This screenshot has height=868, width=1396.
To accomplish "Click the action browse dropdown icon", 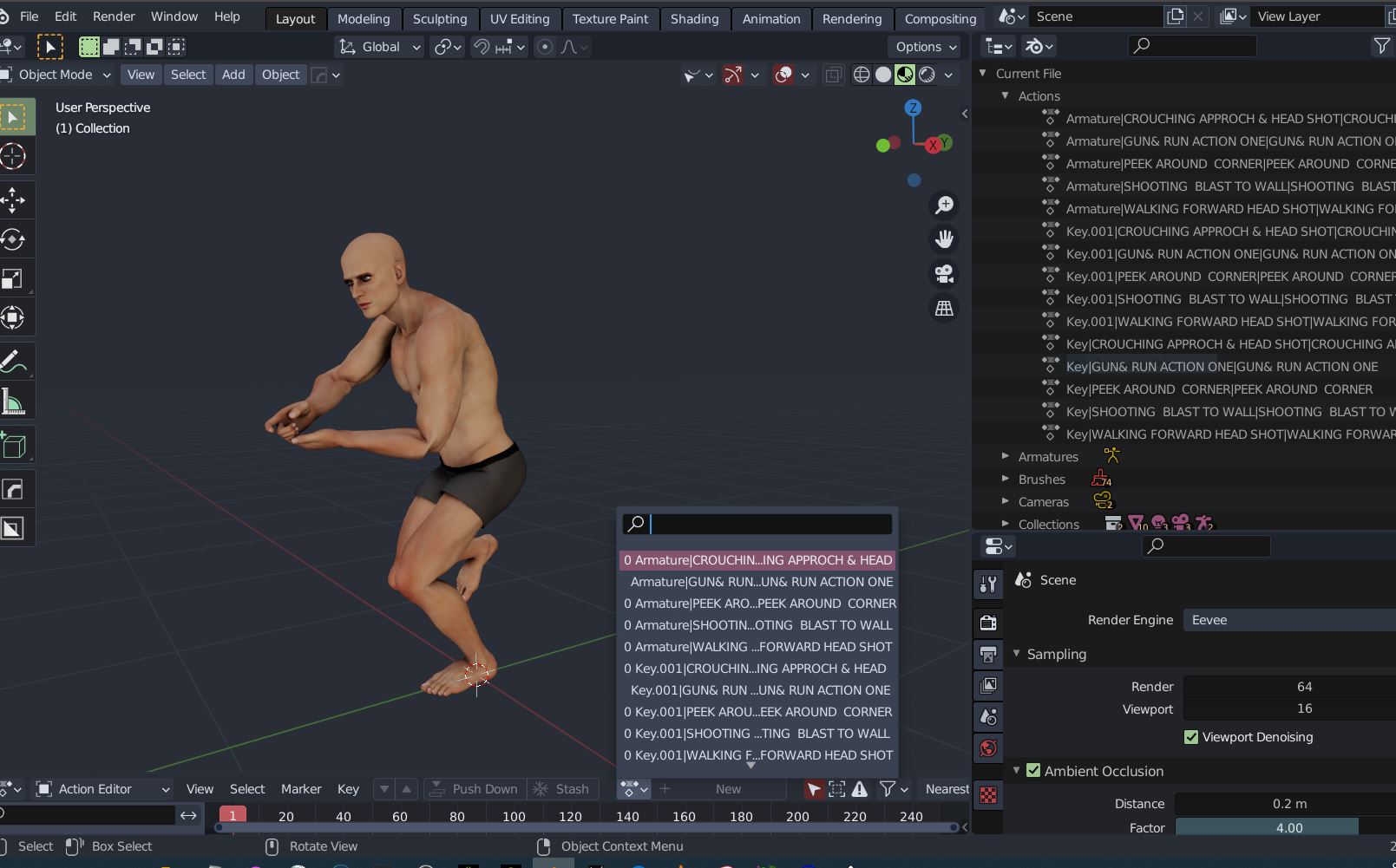I will pos(633,789).
